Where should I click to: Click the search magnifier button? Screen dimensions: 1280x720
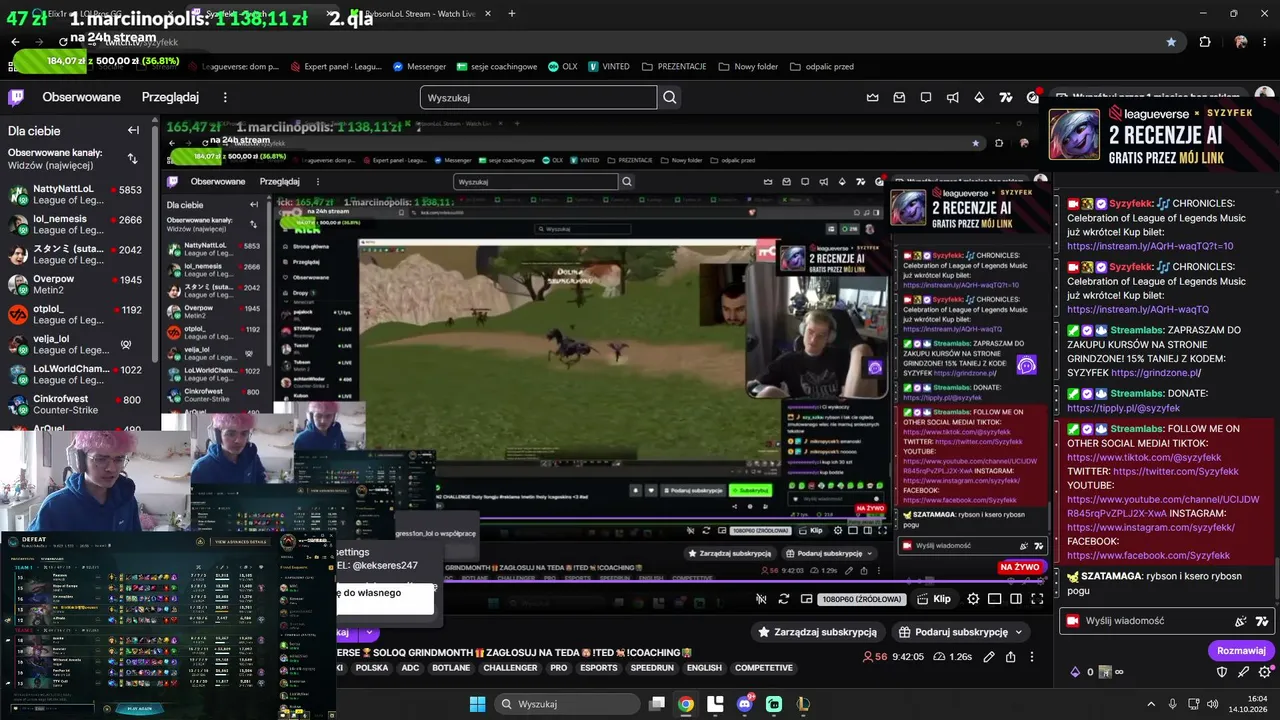click(670, 97)
